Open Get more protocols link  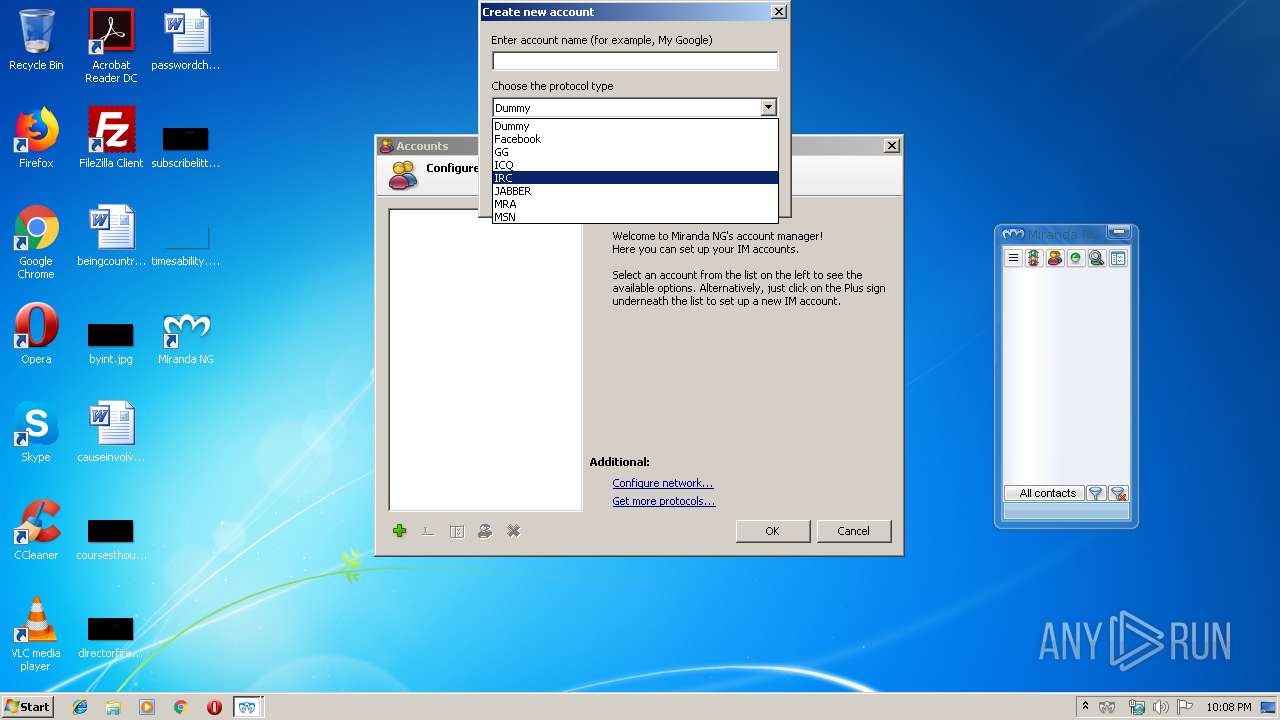pyautogui.click(x=664, y=501)
